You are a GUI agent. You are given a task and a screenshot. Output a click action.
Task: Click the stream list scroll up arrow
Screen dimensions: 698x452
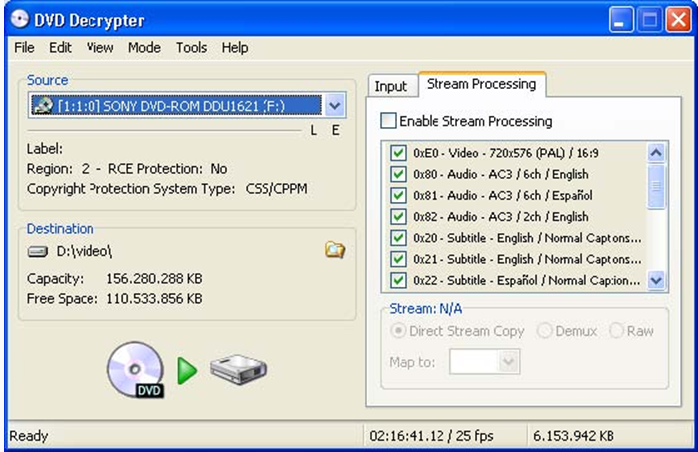pos(656,153)
